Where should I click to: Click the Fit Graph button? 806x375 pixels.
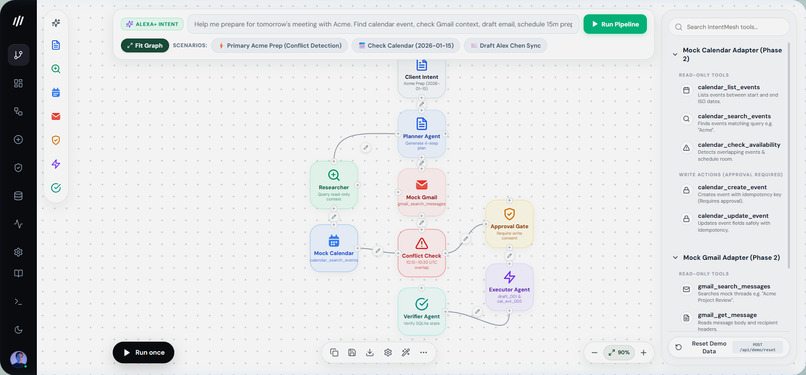coord(145,45)
